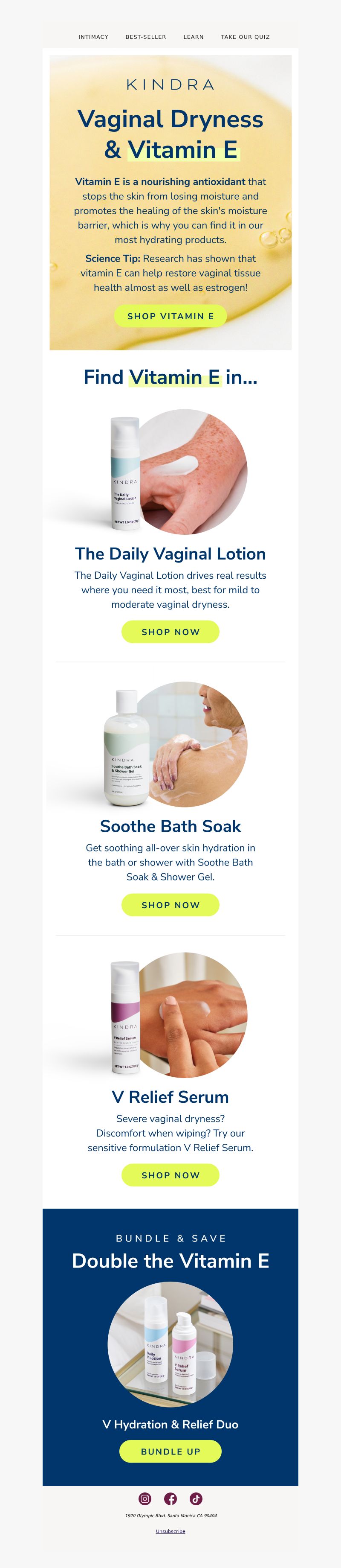Click SHOP NOW under Daily Vaginal Lotion

point(170,632)
